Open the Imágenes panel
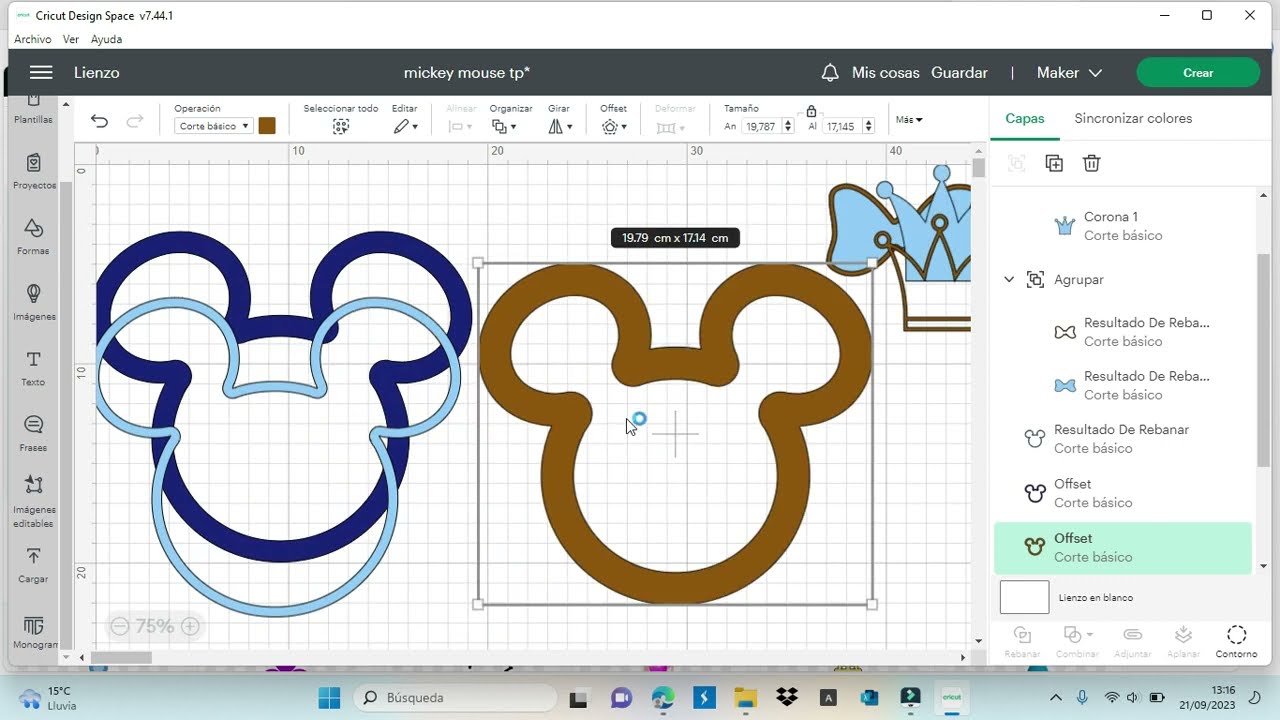 tap(33, 303)
